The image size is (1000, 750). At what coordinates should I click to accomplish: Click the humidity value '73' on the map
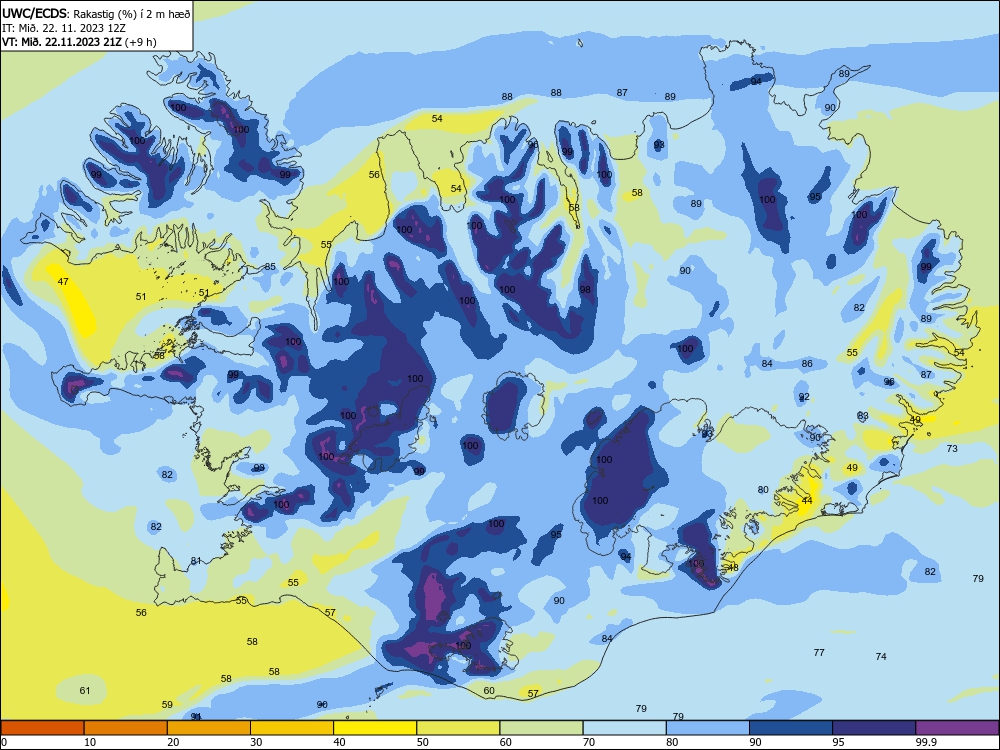952,449
